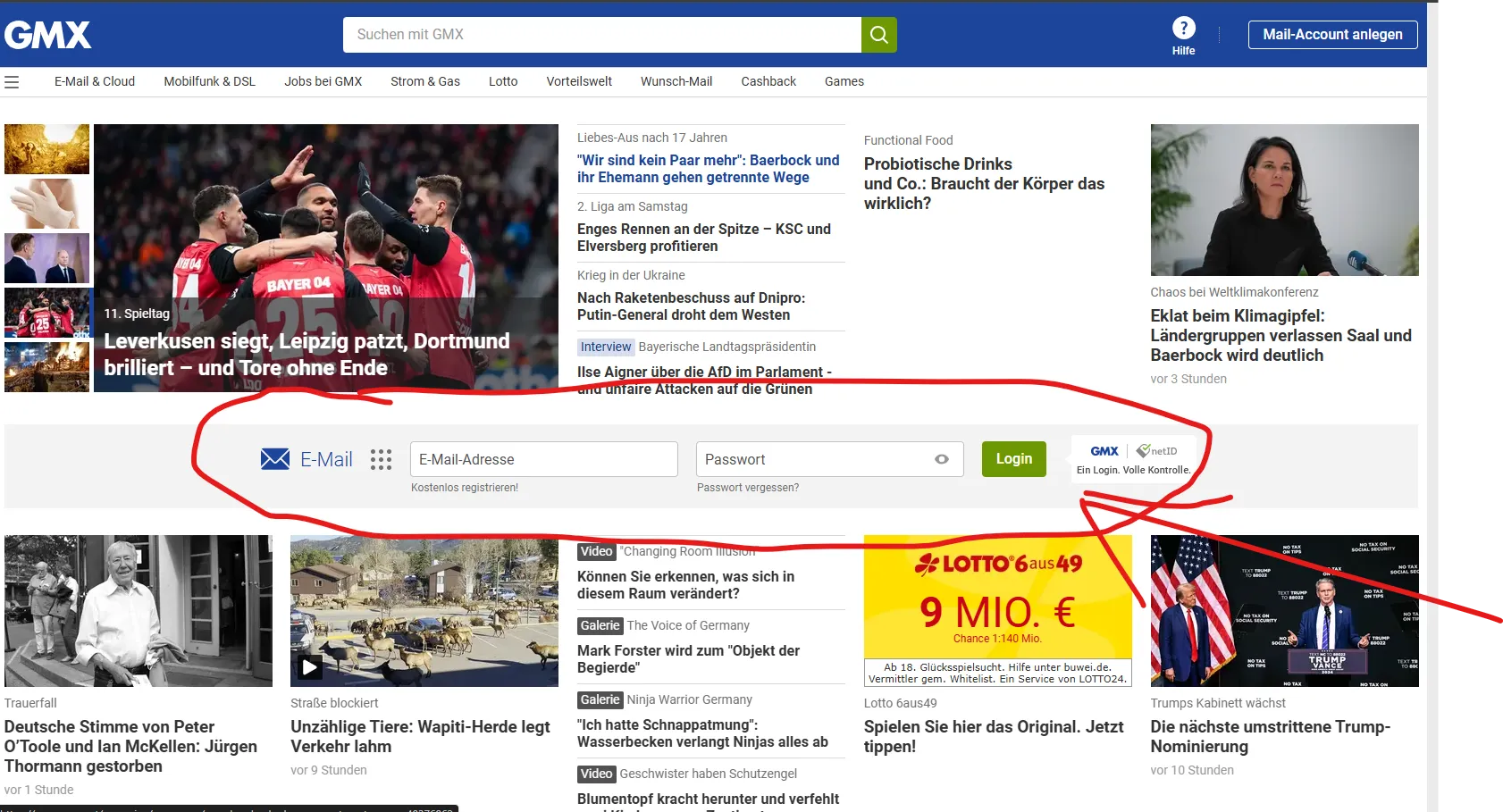The width and height of the screenshot is (1503, 812).
Task: Open Jobs bei GMX menu item
Action: coord(323,81)
